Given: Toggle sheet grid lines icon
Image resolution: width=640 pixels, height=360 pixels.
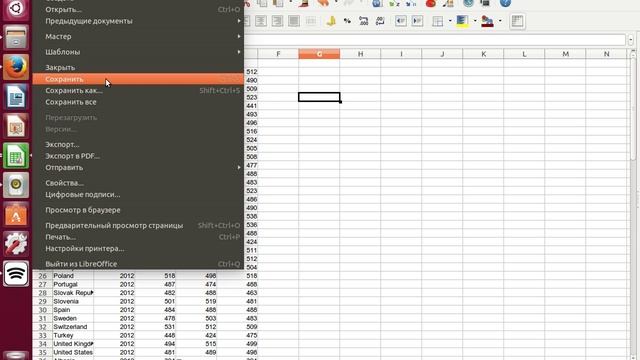Looking at the screenshot, I should pos(517,21).
